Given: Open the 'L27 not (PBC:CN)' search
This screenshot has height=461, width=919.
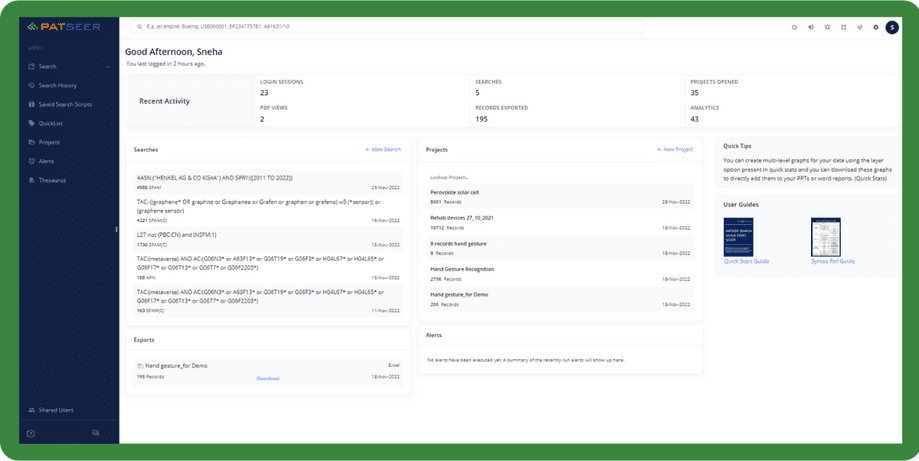Looking at the screenshot, I should (x=268, y=239).
